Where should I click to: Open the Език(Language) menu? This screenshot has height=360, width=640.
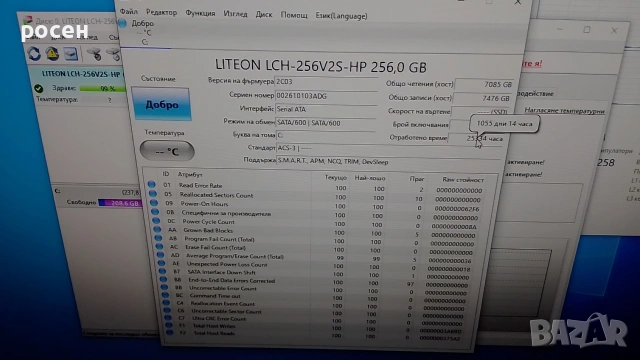pos(341,16)
